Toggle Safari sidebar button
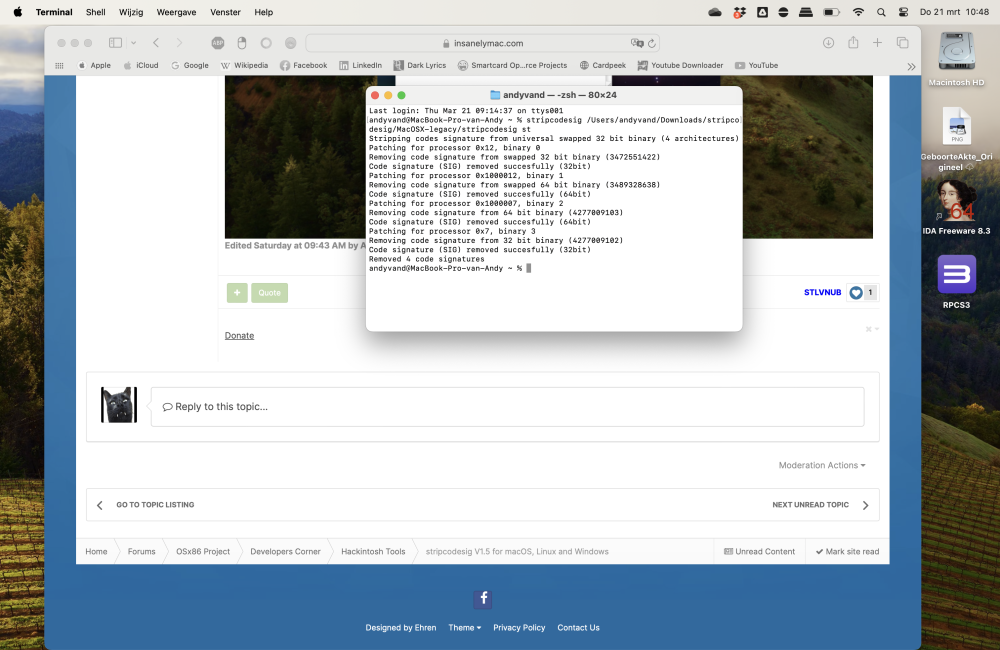Viewport: 1000px width, 650px height. click(x=115, y=43)
